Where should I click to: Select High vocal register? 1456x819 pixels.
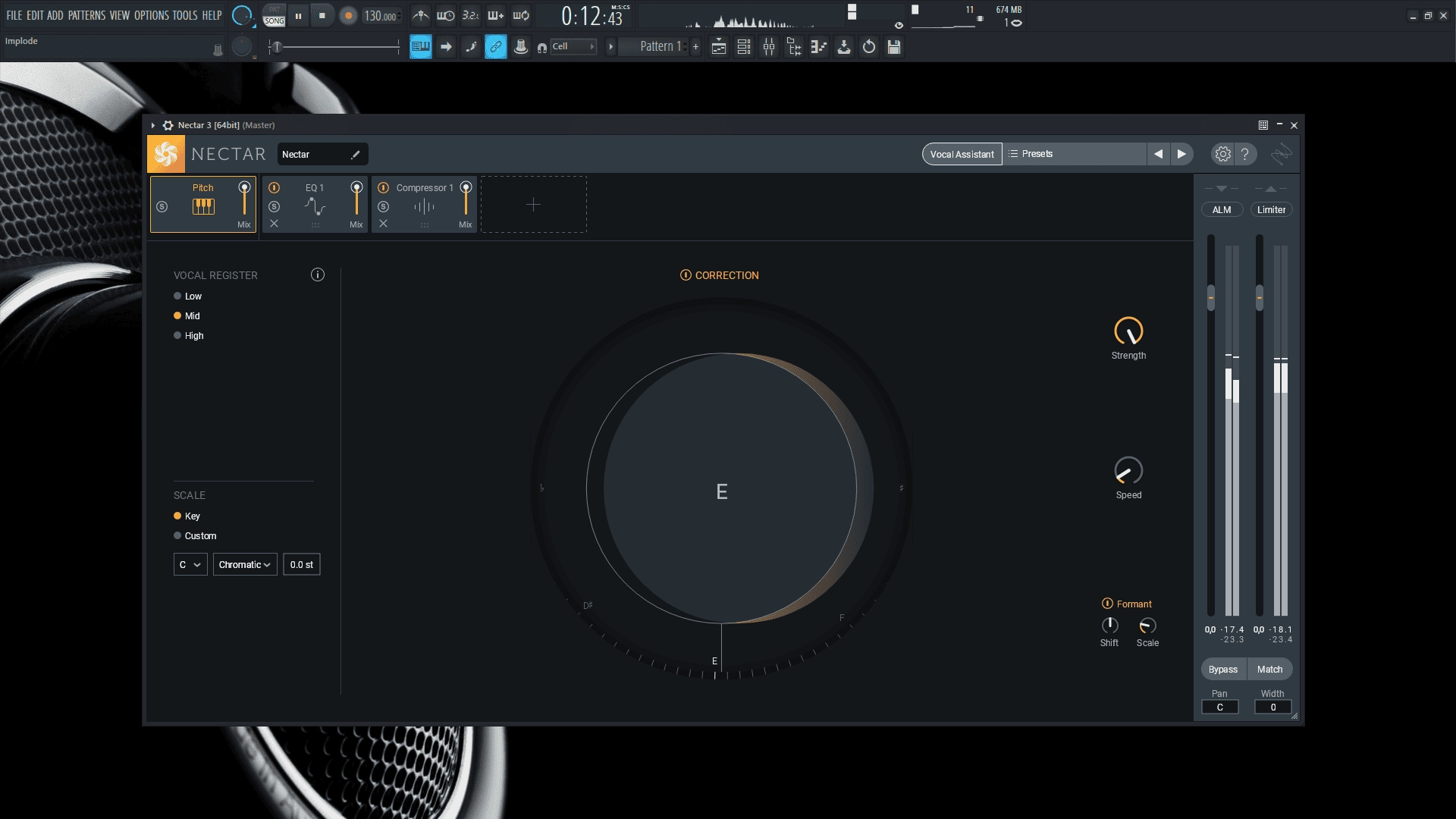point(189,336)
